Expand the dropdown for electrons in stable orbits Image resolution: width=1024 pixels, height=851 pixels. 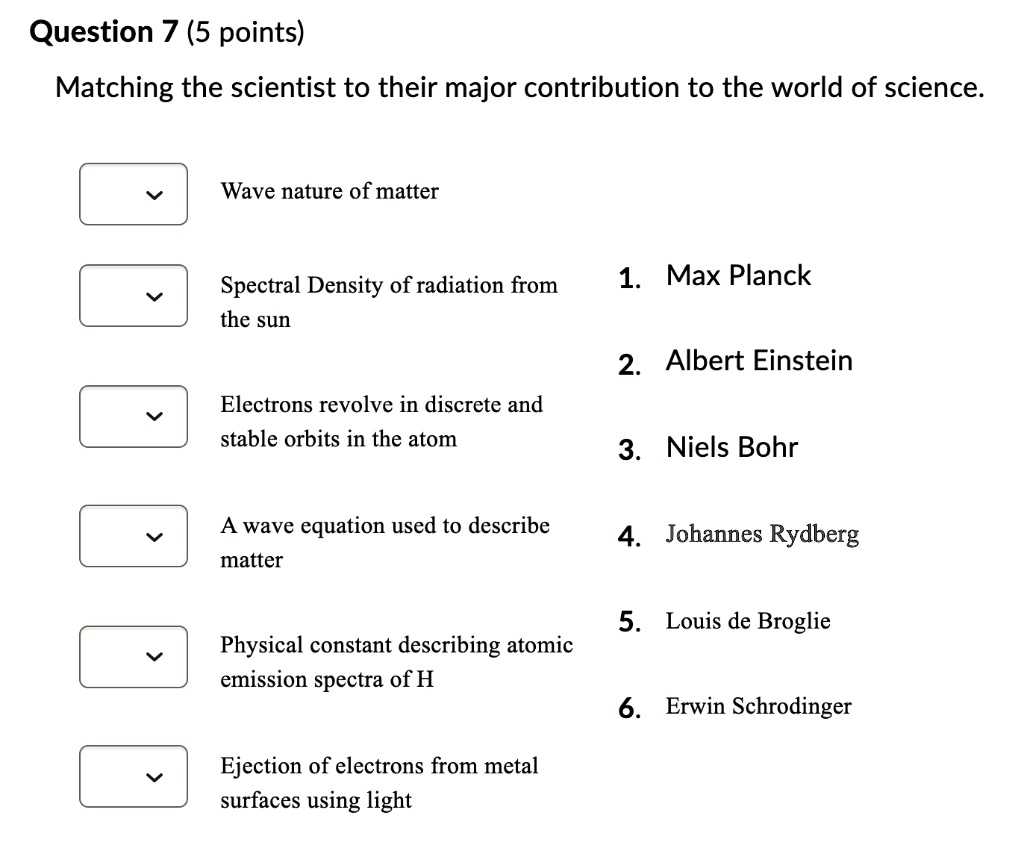pyautogui.click(x=133, y=416)
